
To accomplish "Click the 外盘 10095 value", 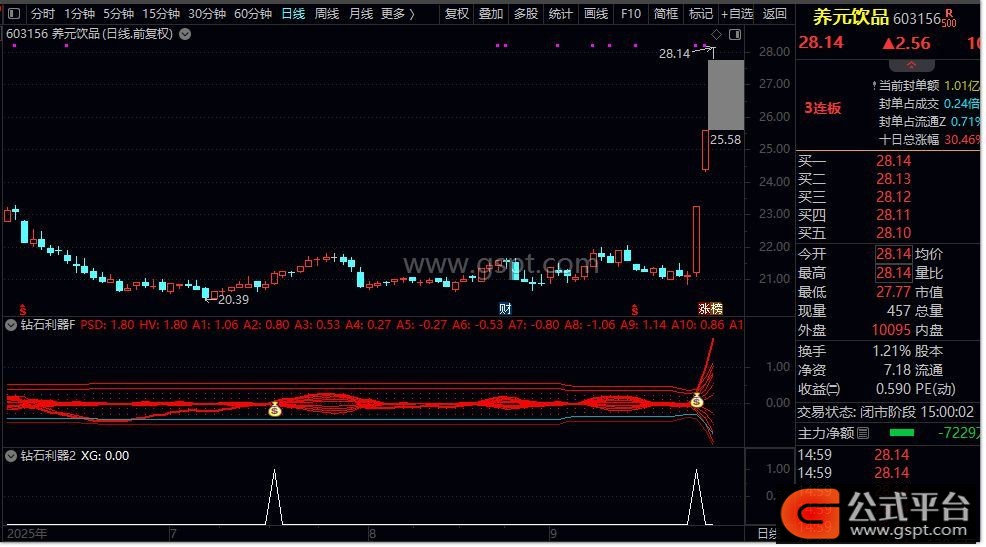I will [x=892, y=329].
